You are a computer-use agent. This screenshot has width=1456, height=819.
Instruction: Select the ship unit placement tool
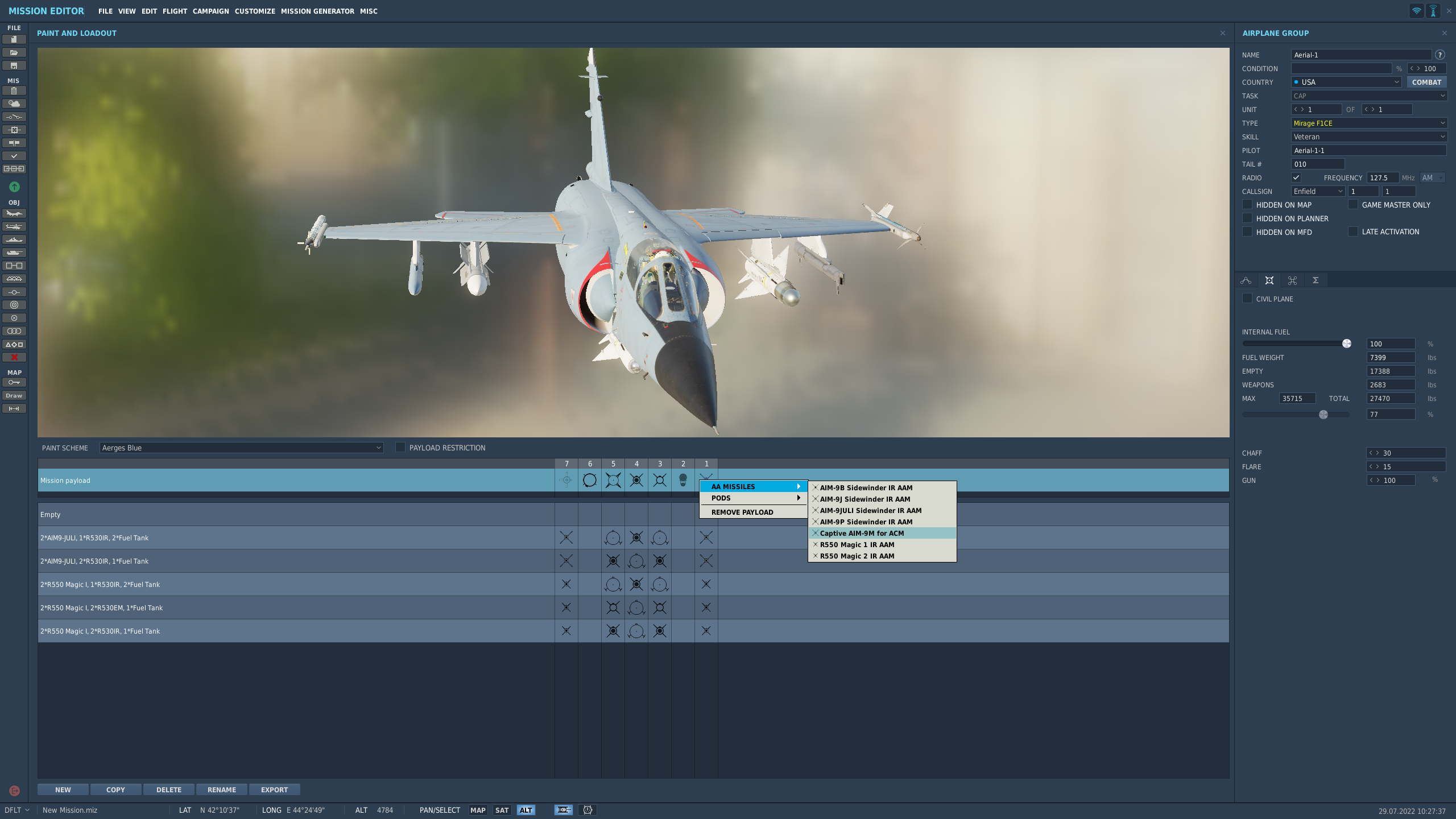click(x=14, y=239)
